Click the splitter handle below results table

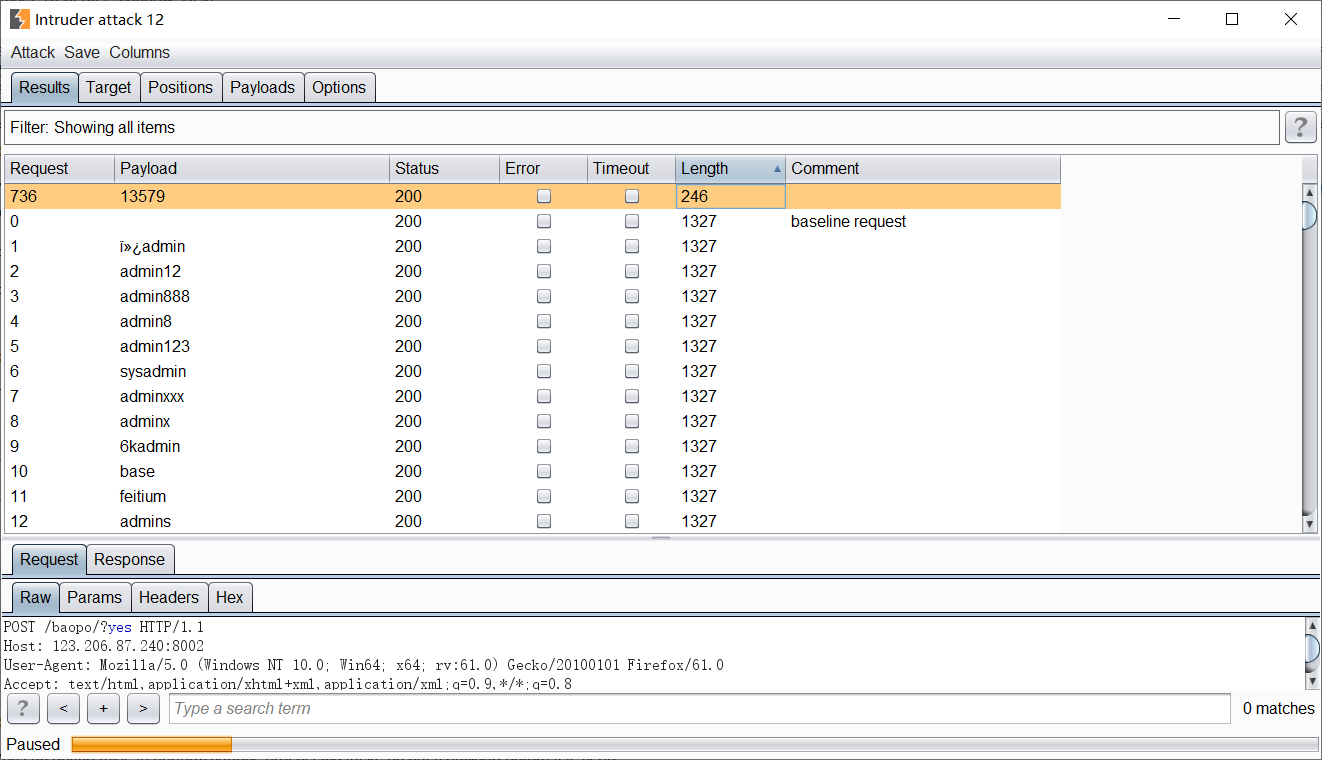[661, 539]
